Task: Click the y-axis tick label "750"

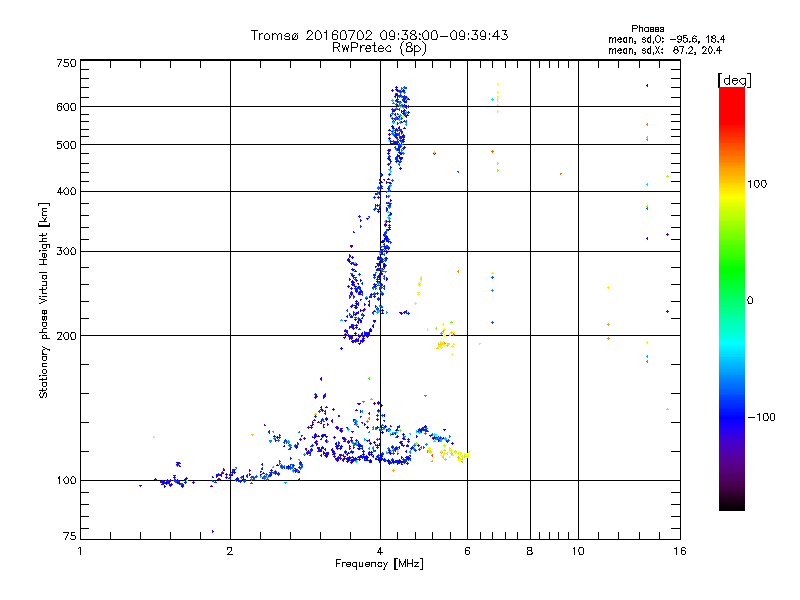Action: click(x=66, y=63)
